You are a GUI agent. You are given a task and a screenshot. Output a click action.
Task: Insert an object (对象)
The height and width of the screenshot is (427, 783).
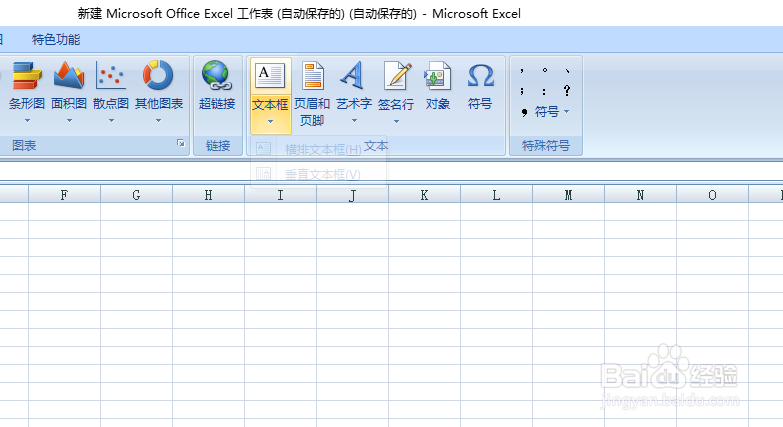click(438, 84)
